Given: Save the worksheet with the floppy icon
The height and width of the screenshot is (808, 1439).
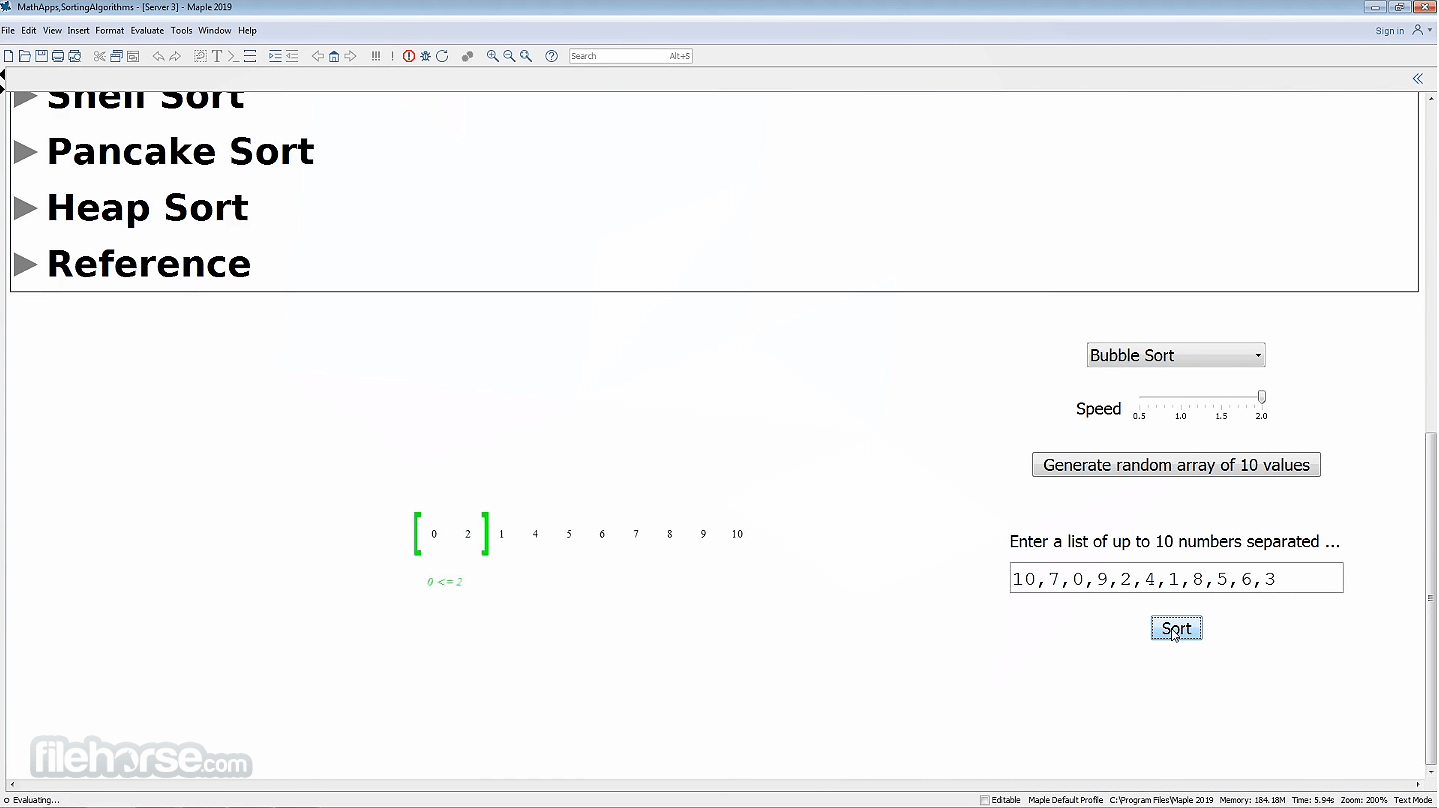Looking at the screenshot, I should [x=41, y=56].
